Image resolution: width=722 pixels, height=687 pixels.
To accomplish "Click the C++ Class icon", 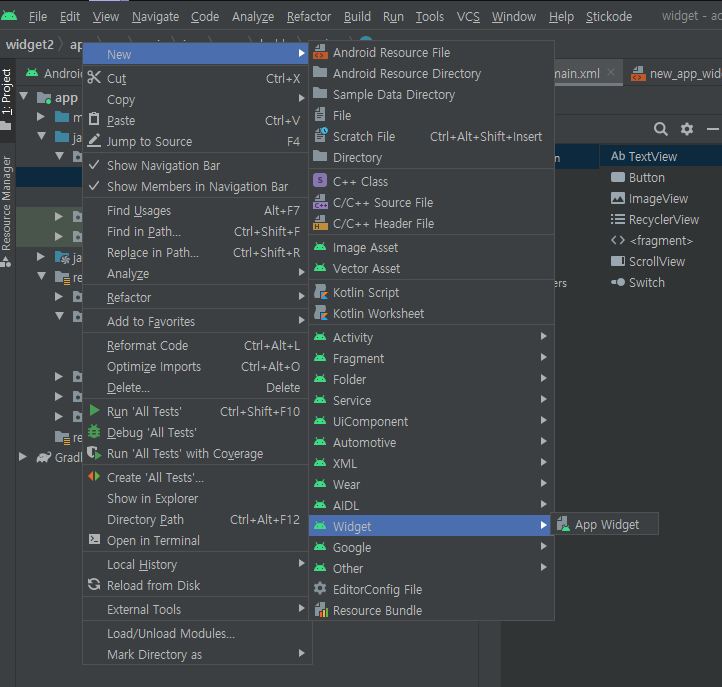I will click(x=320, y=180).
